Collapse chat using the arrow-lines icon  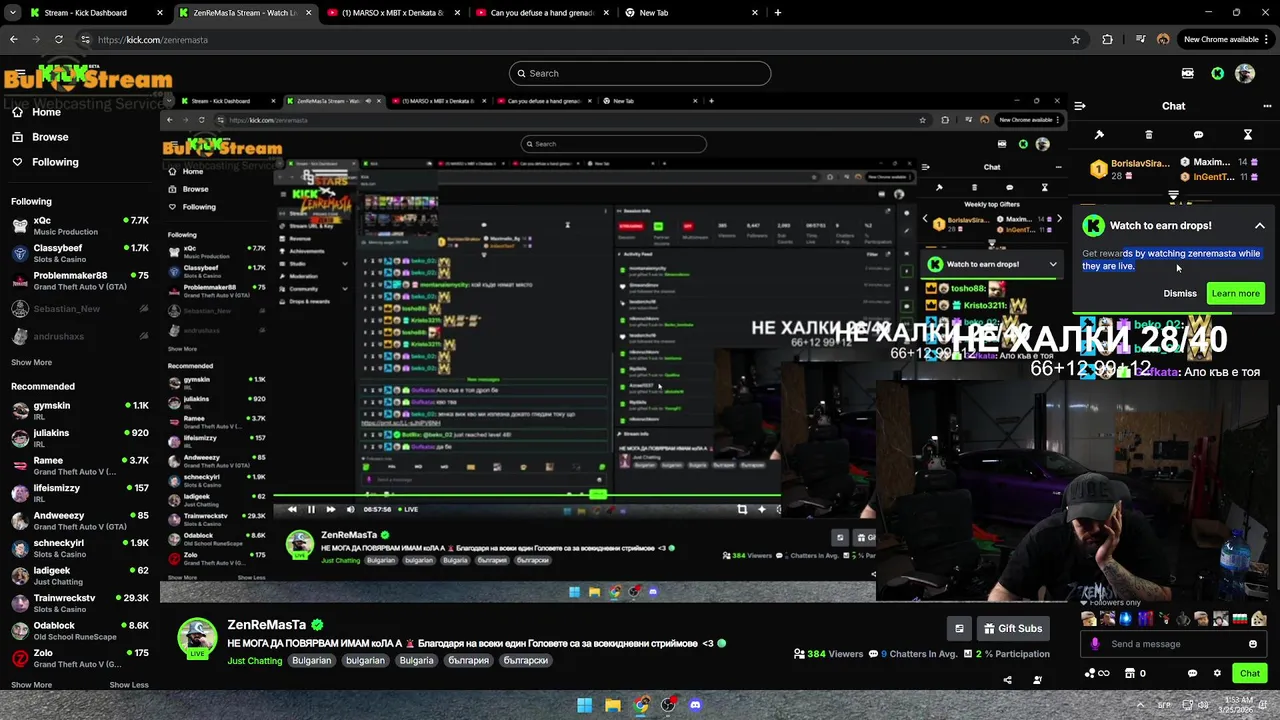pos(1080,106)
